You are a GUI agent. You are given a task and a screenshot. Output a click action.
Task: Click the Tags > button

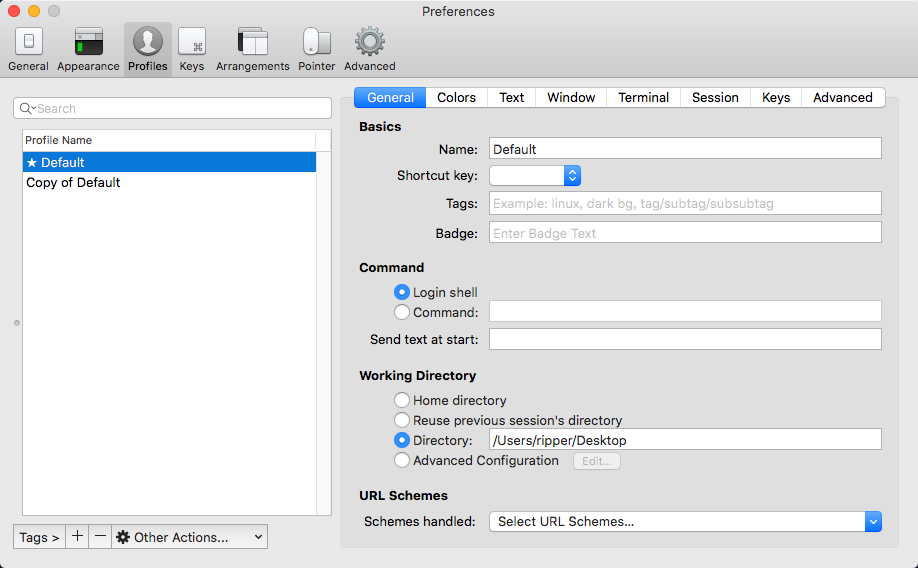(x=40, y=537)
